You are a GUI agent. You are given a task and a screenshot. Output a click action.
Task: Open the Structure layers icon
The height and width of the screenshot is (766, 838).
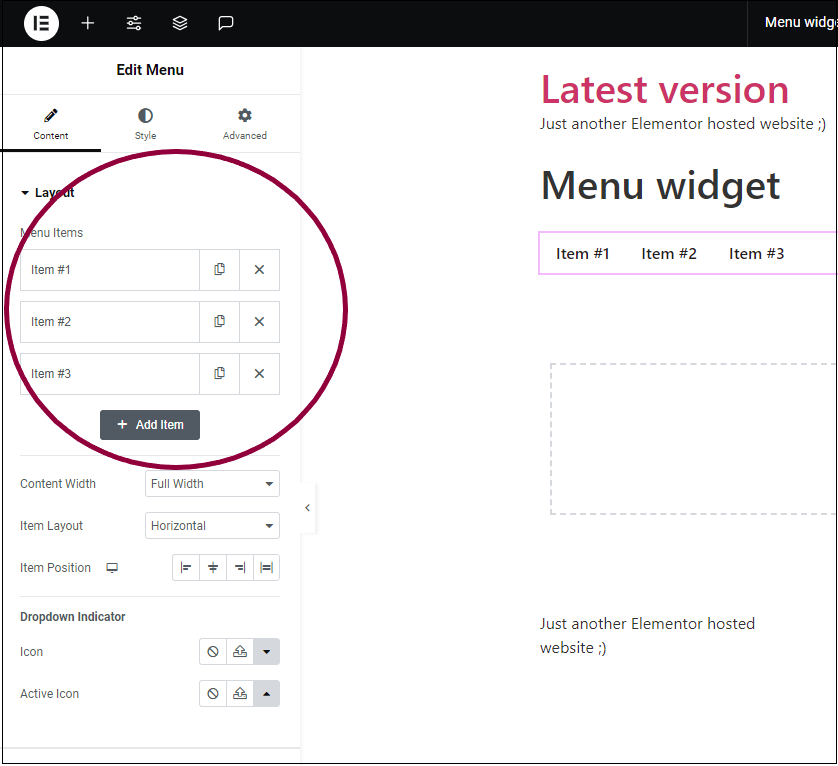[180, 23]
